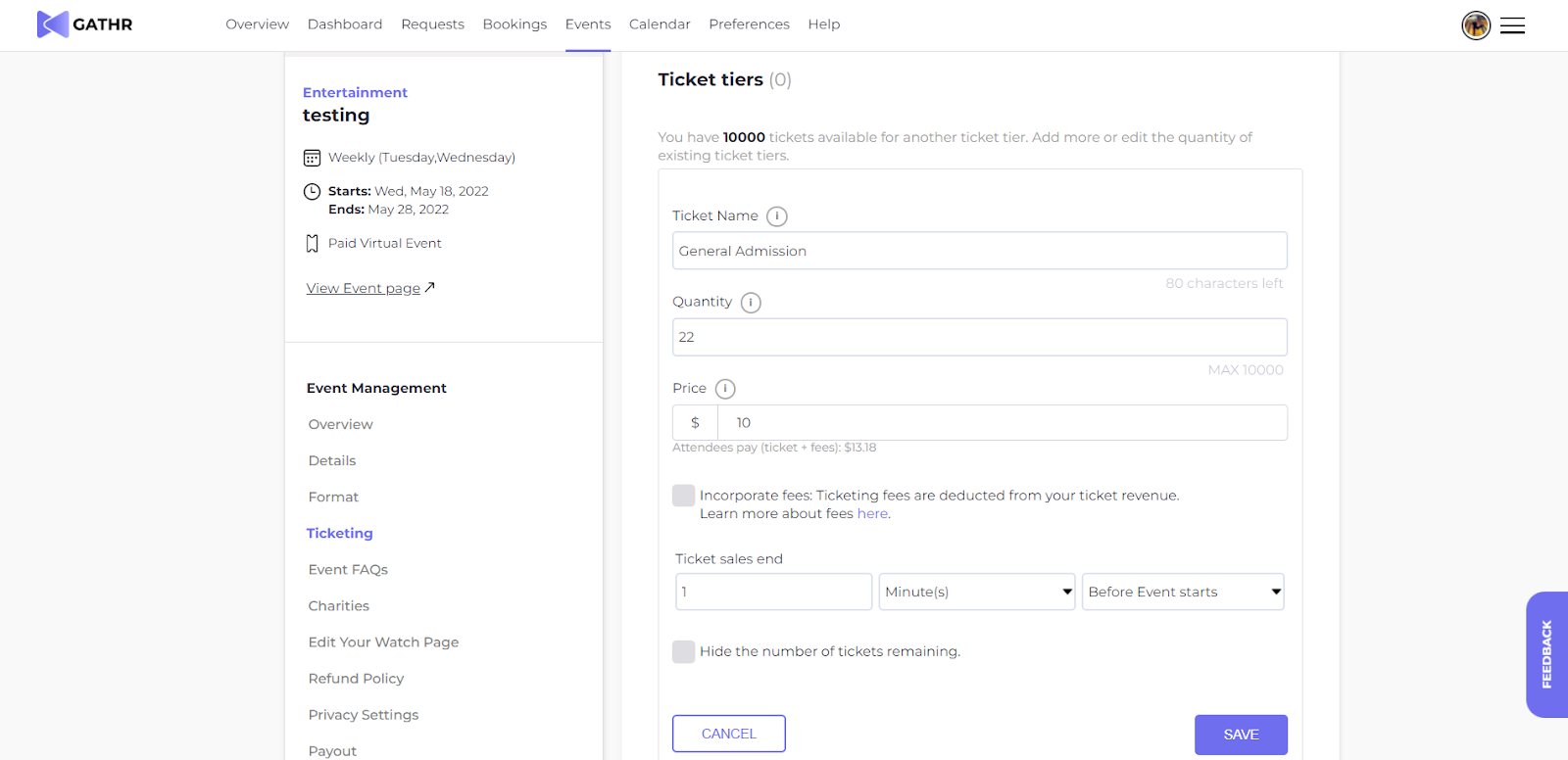The width and height of the screenshot is (1568, 760).
Task: Open the hamburger menu icon
Action: pyautogui.click(x=1513, y=25)
